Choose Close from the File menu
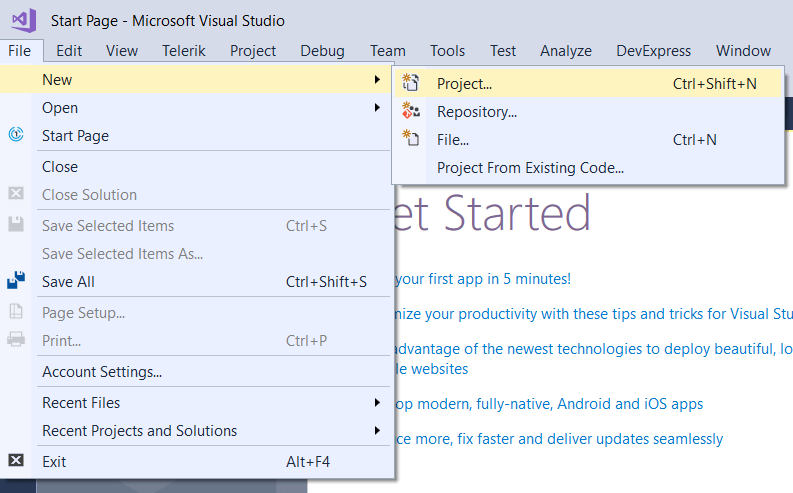The image size is (793, 493). tap(60, 166)
